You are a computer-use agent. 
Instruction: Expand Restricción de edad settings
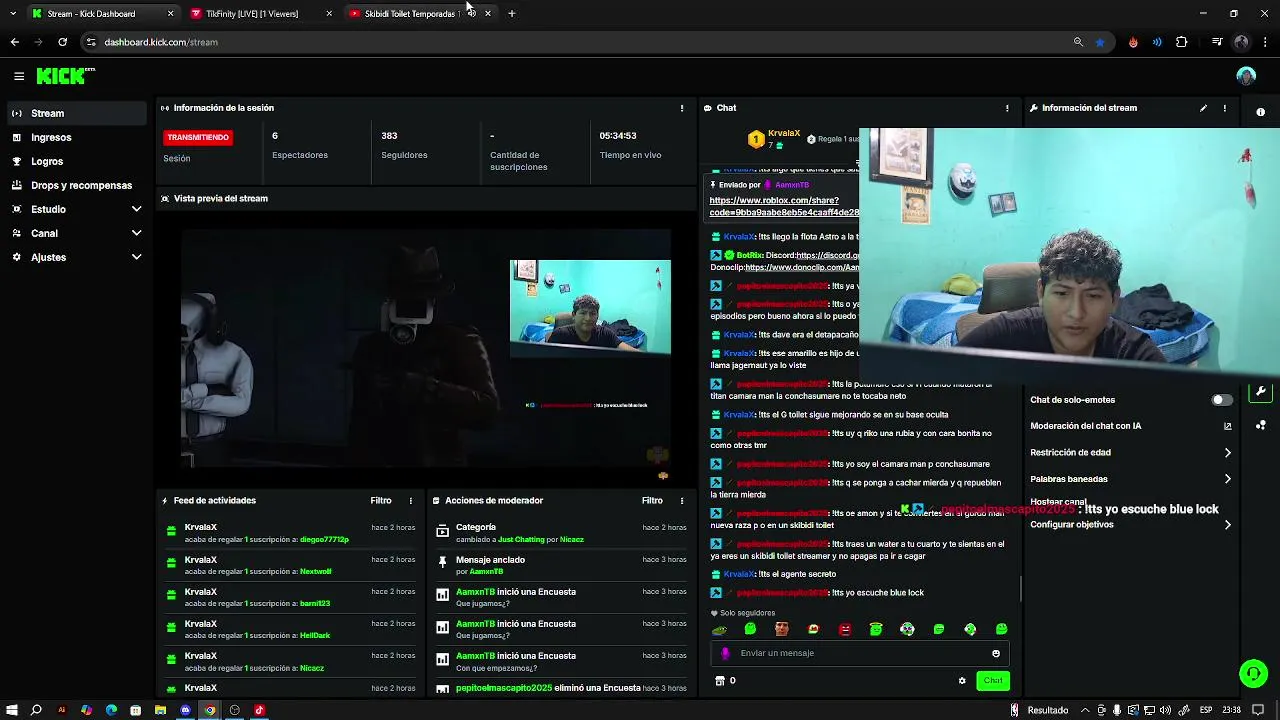[1131, 452]
